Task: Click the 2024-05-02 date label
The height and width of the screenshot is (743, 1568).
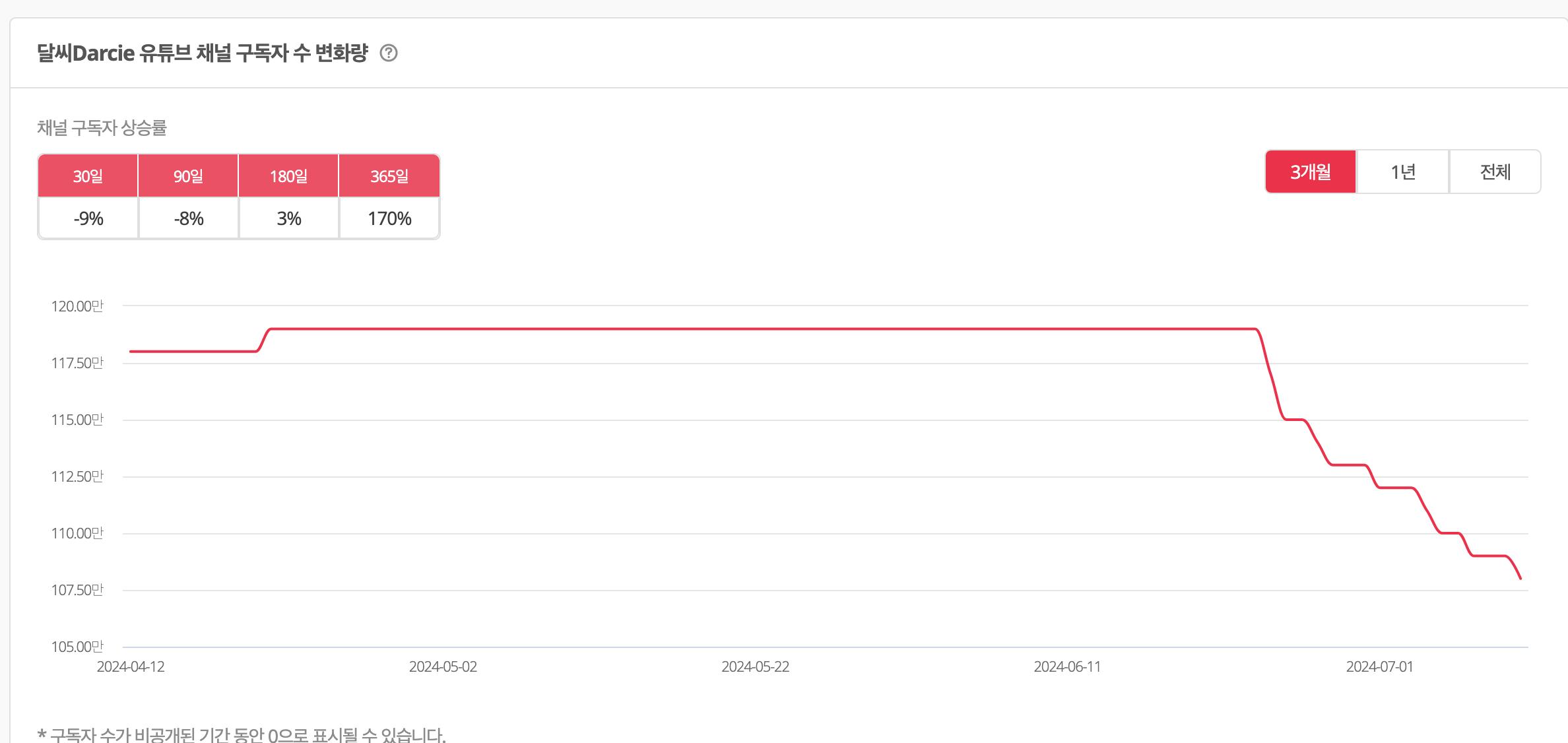Action: (443, 666)
